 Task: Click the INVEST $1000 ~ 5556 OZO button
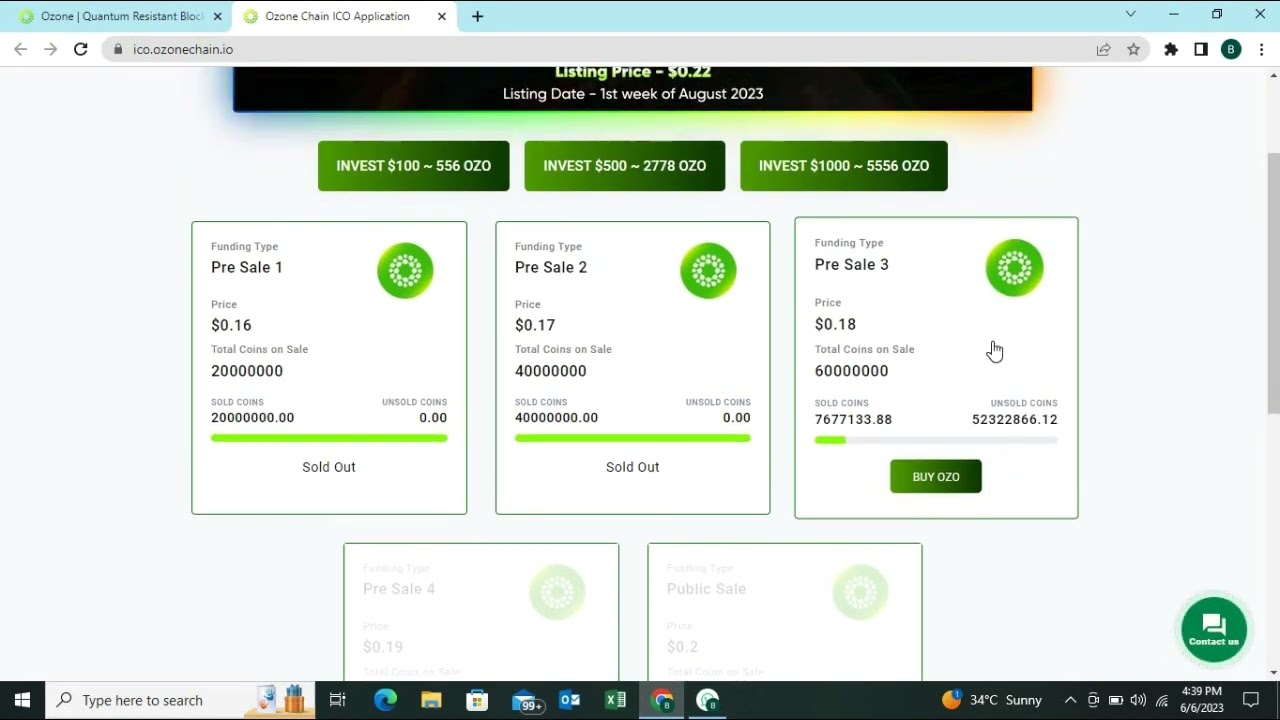(843, 166)
